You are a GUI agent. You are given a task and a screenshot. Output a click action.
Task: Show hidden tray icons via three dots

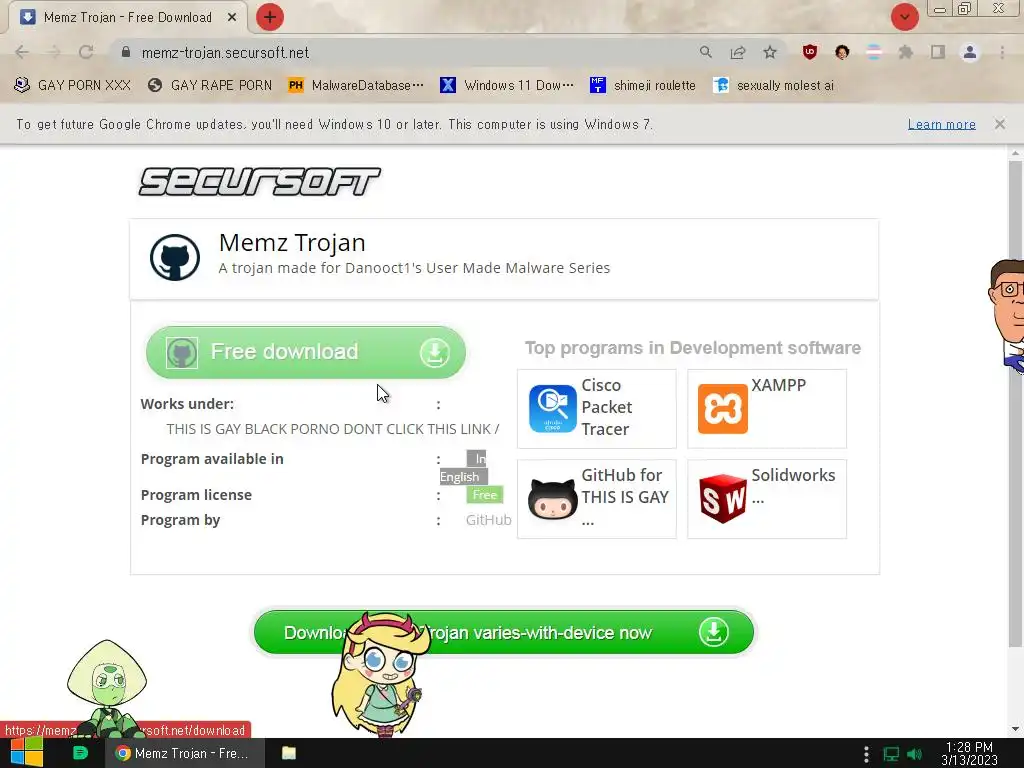click(866, 754)
